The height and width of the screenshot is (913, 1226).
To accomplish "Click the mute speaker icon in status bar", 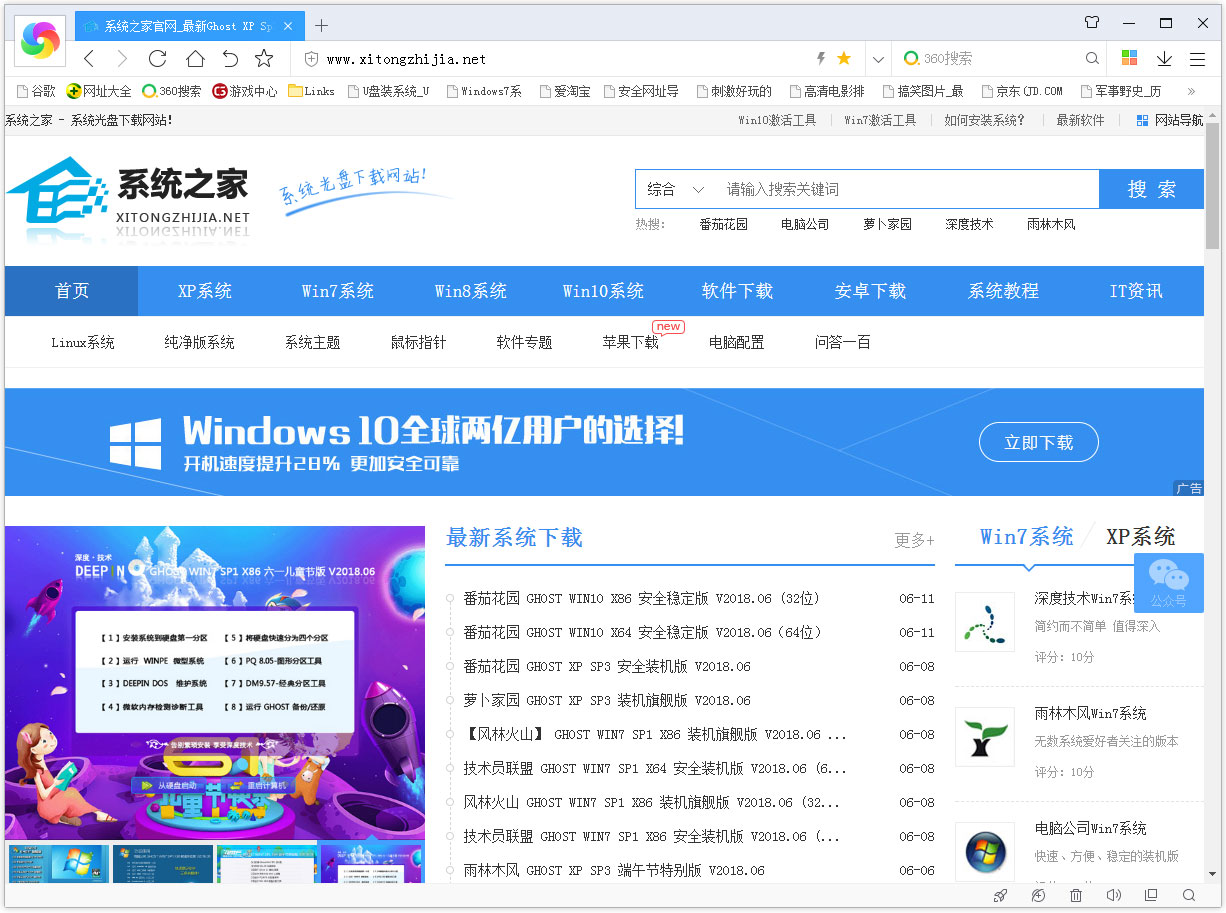I will click(1113, 896).
